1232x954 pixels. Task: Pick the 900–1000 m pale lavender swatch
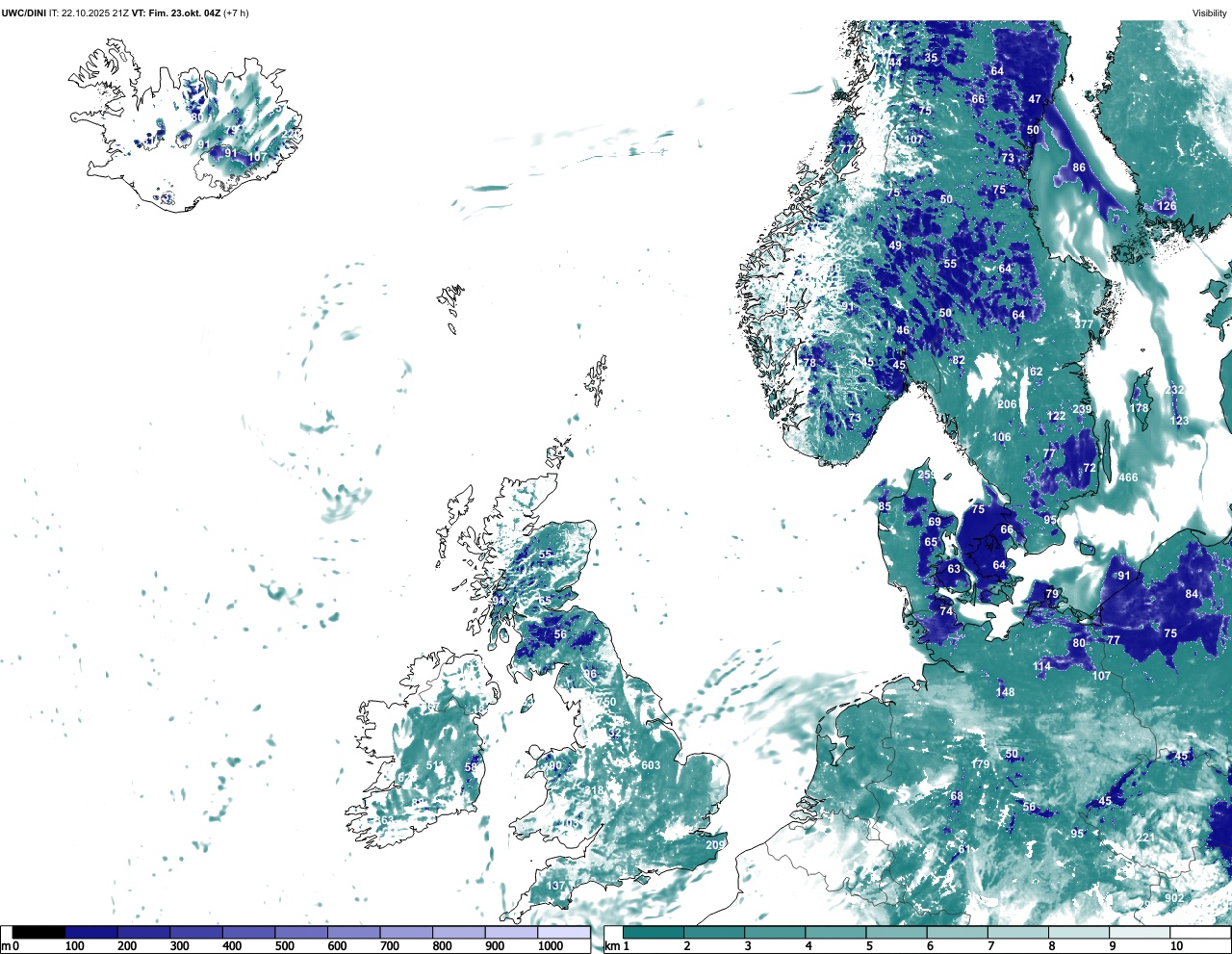click(511, 932)
